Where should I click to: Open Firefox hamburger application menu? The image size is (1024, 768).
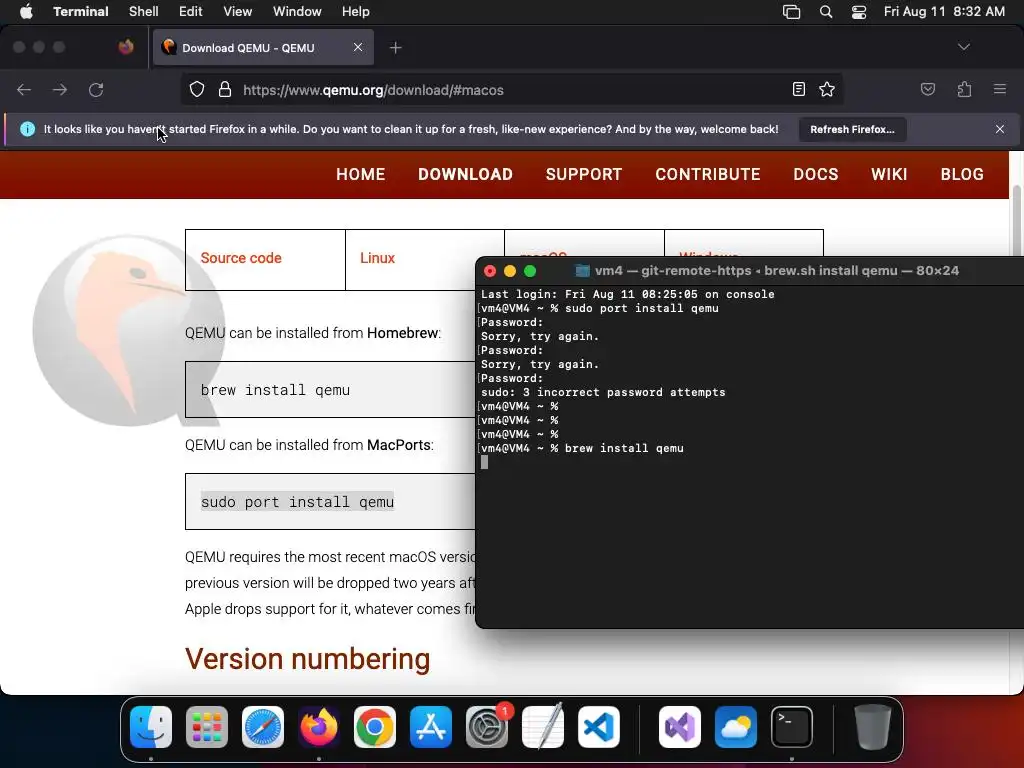pos(999,89)
